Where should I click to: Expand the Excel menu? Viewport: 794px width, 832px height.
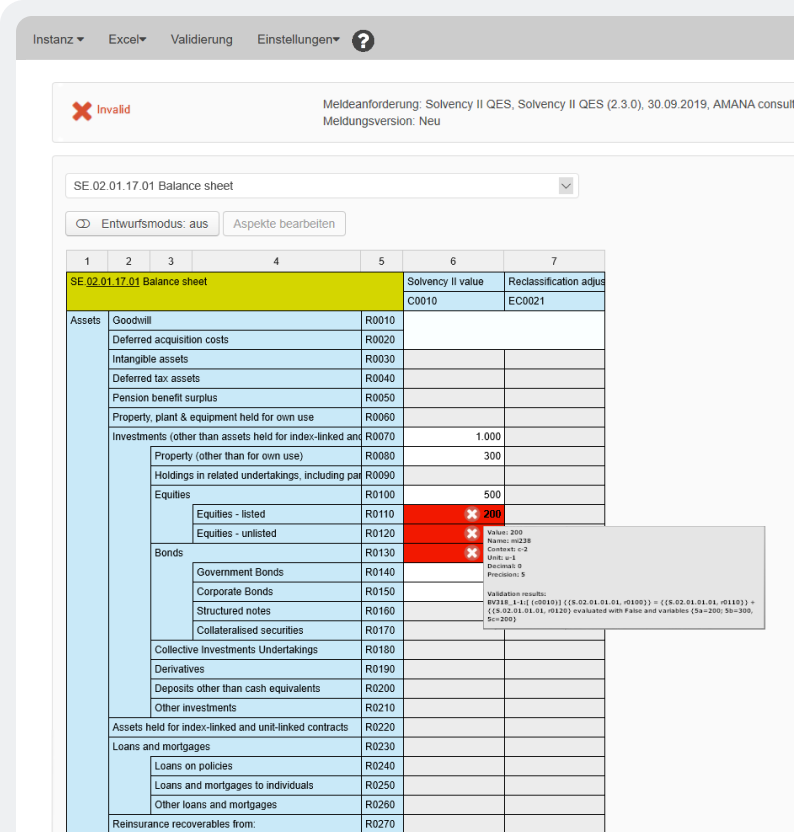[127, 40]
